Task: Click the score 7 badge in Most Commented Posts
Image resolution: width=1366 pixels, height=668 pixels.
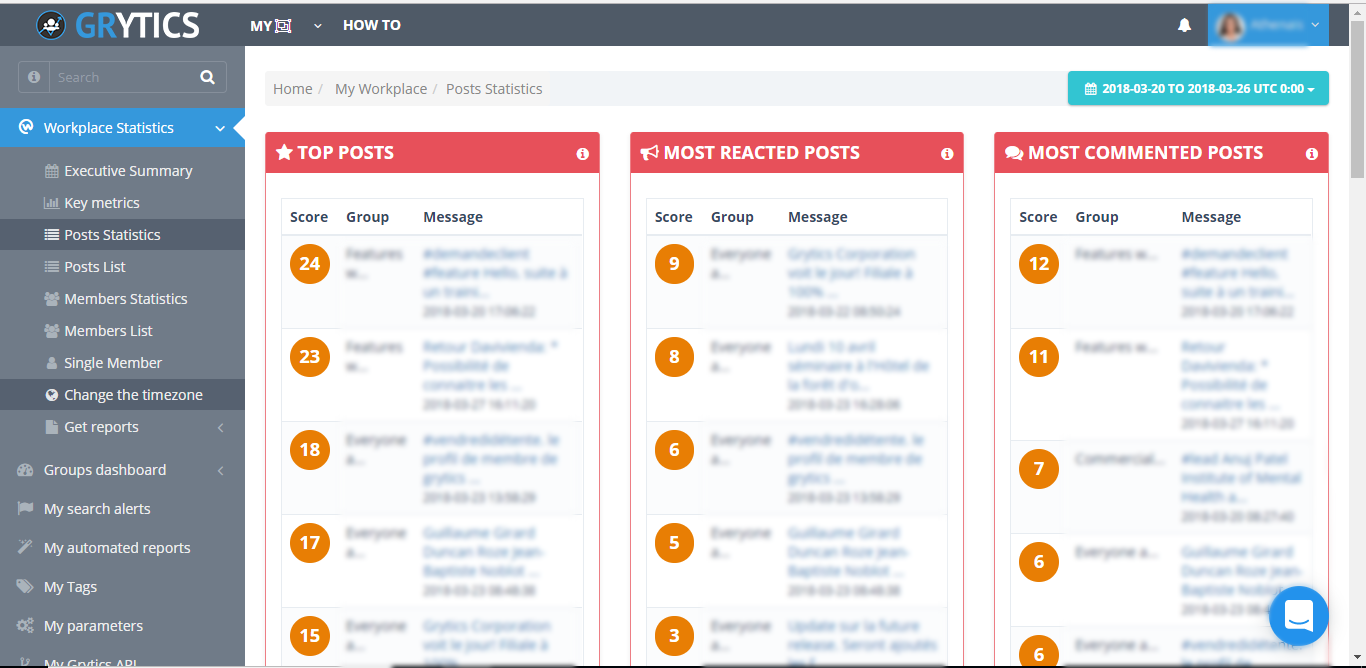Action: [x=1039, y=469]
